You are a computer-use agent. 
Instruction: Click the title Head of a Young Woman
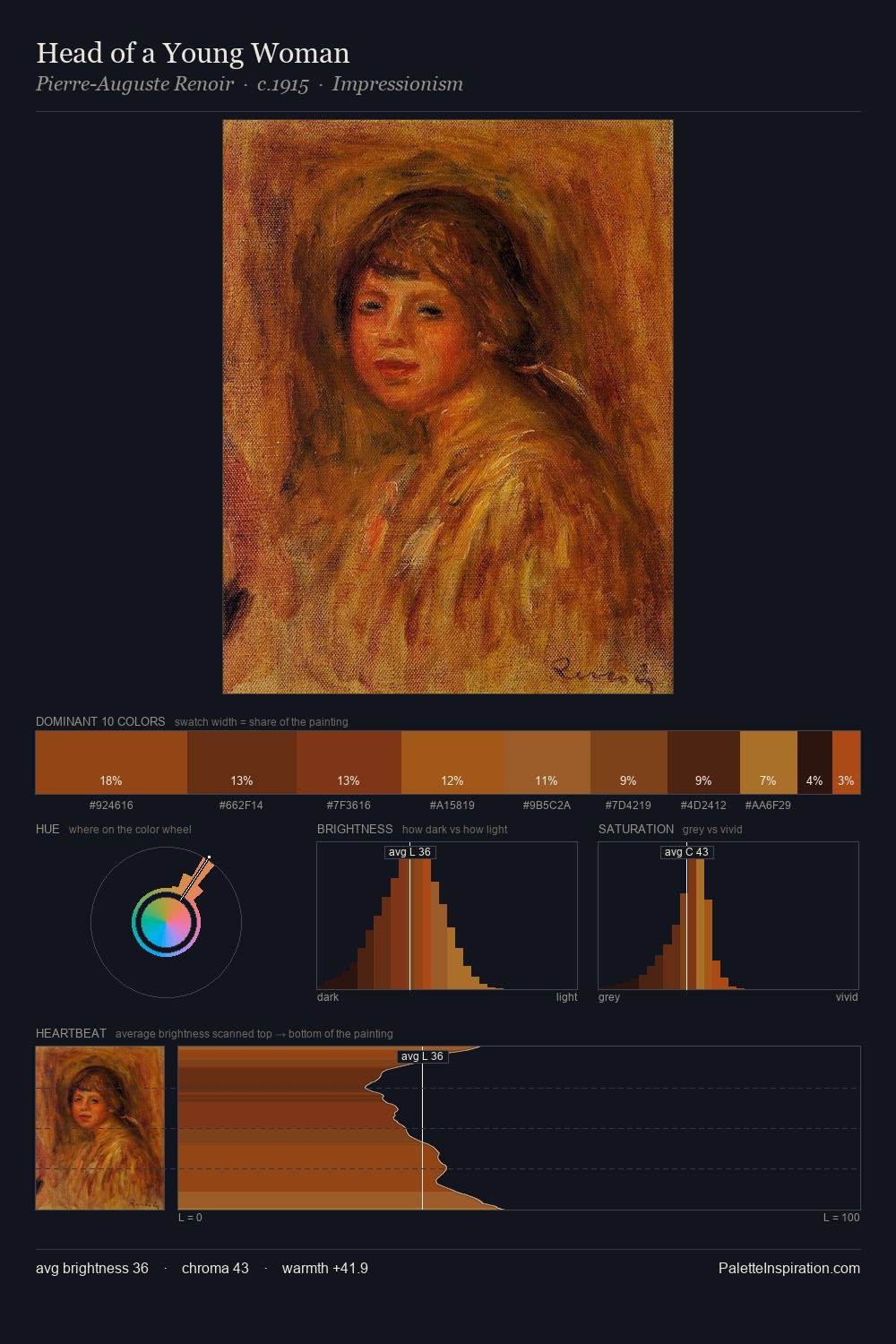tap(193, 53)
